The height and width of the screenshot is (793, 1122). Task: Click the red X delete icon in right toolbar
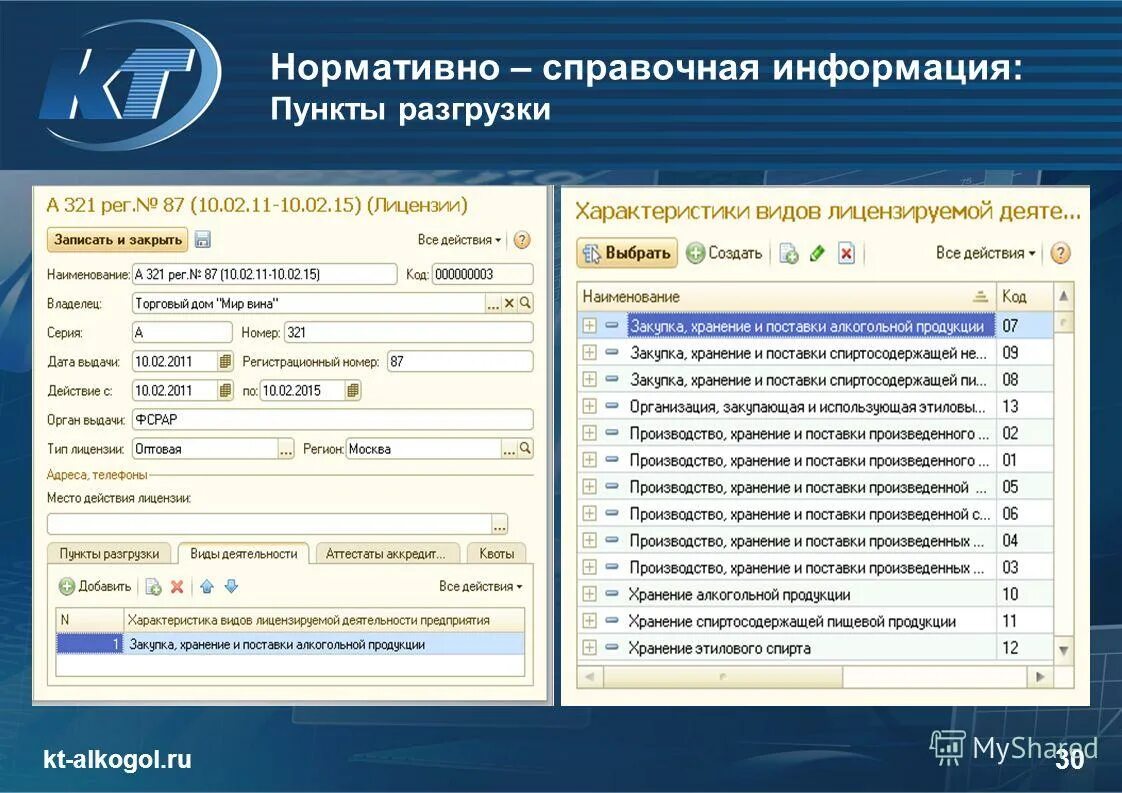(846, 253)
